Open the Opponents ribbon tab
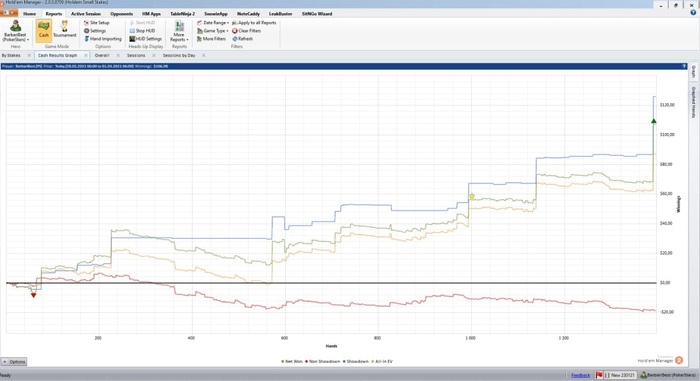Viewport: 700px width, 381px height. coord(121,14)
